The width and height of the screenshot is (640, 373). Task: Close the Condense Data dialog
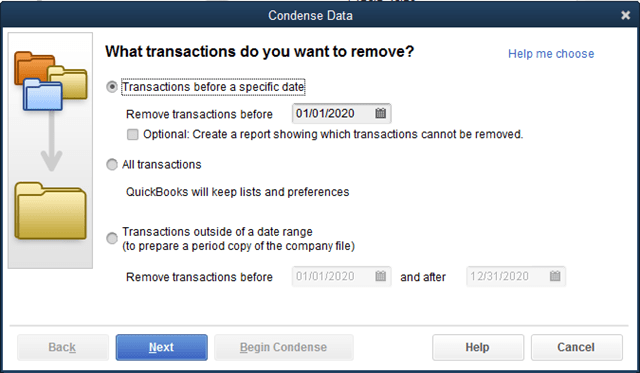[625, 15]
